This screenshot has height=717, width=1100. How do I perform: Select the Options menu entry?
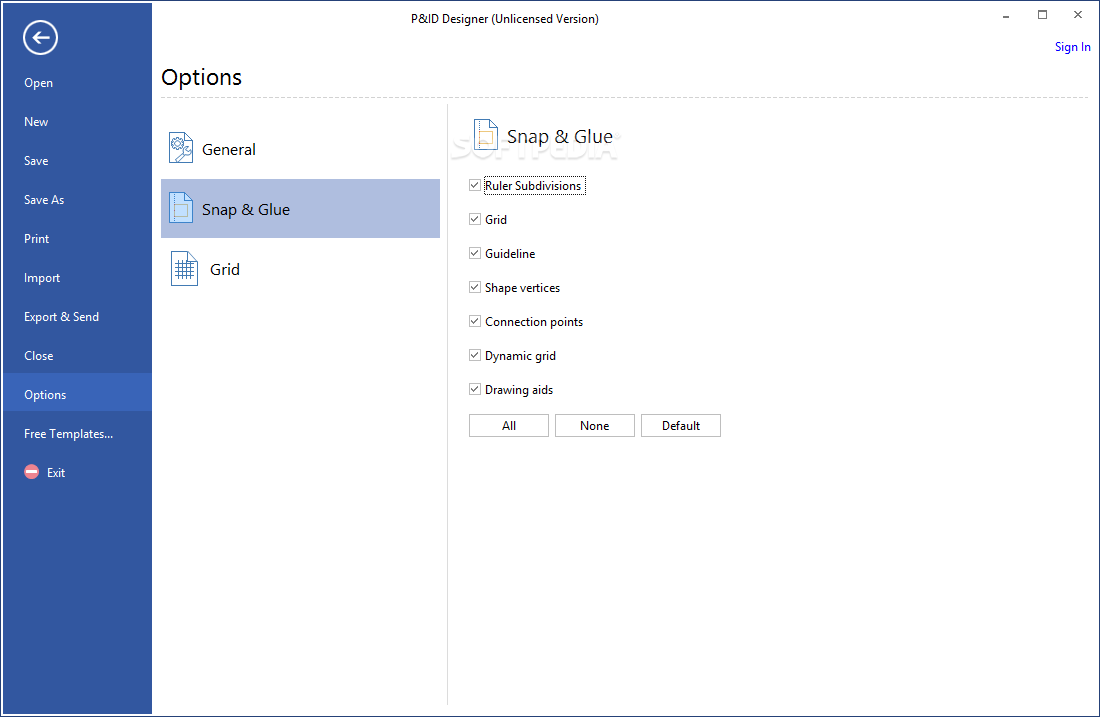tap(77, 392)
